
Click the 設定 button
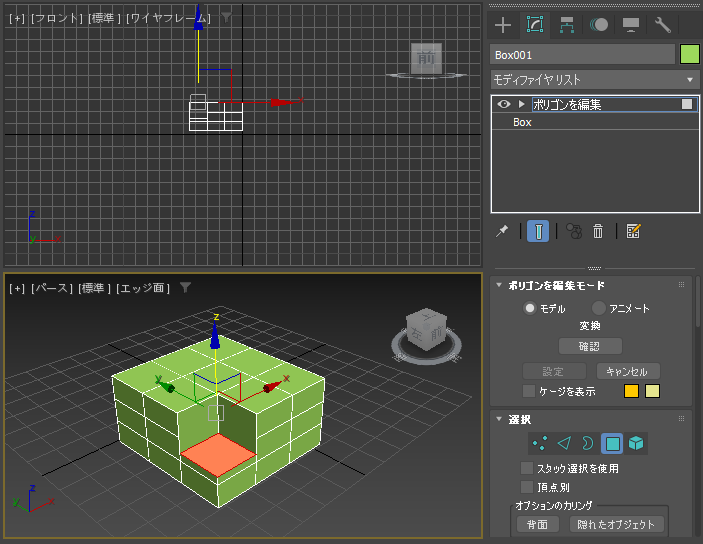tap(554, 371)
